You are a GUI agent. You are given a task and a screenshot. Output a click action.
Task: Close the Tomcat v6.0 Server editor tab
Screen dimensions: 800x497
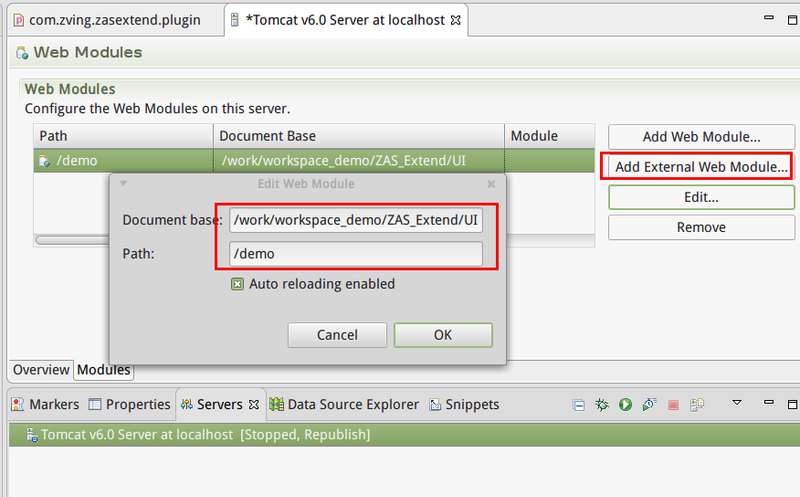(x=452, y=19)
